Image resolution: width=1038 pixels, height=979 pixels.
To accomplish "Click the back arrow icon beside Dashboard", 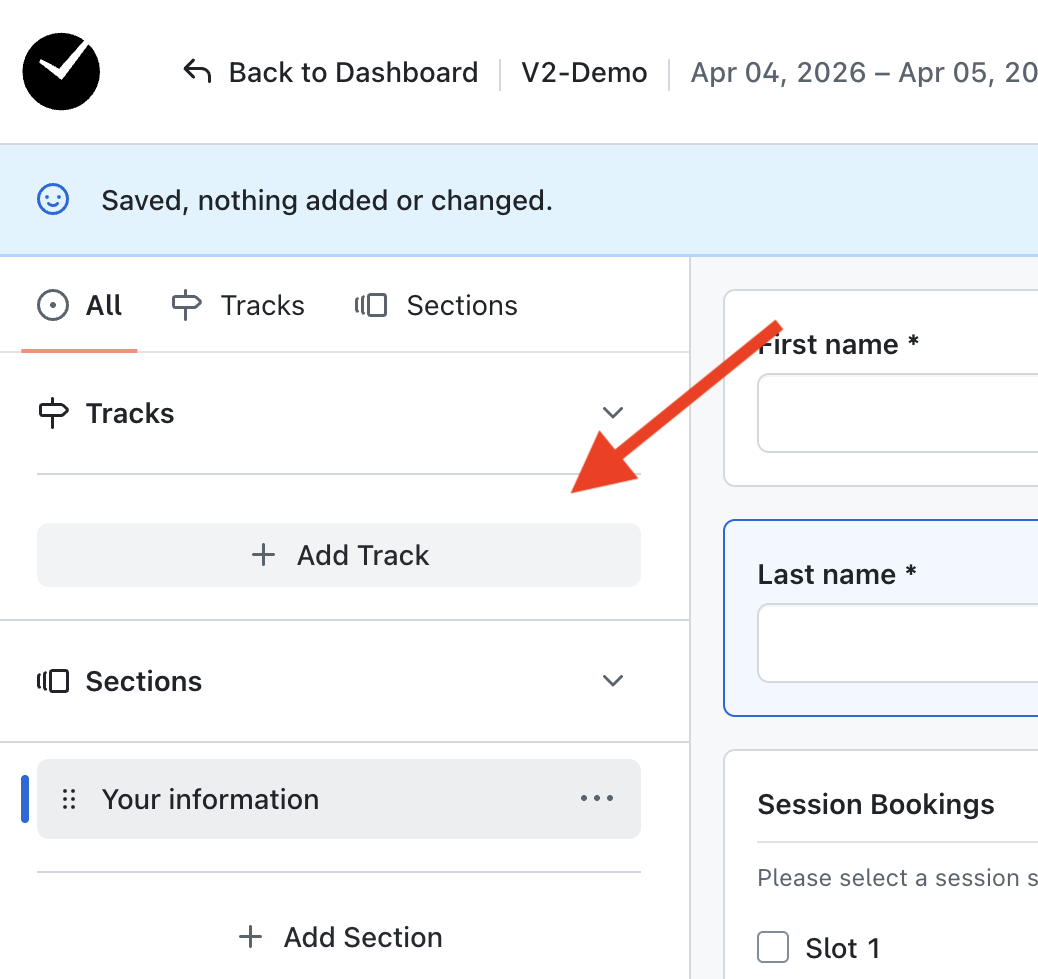I will click(x=197, y=71).
